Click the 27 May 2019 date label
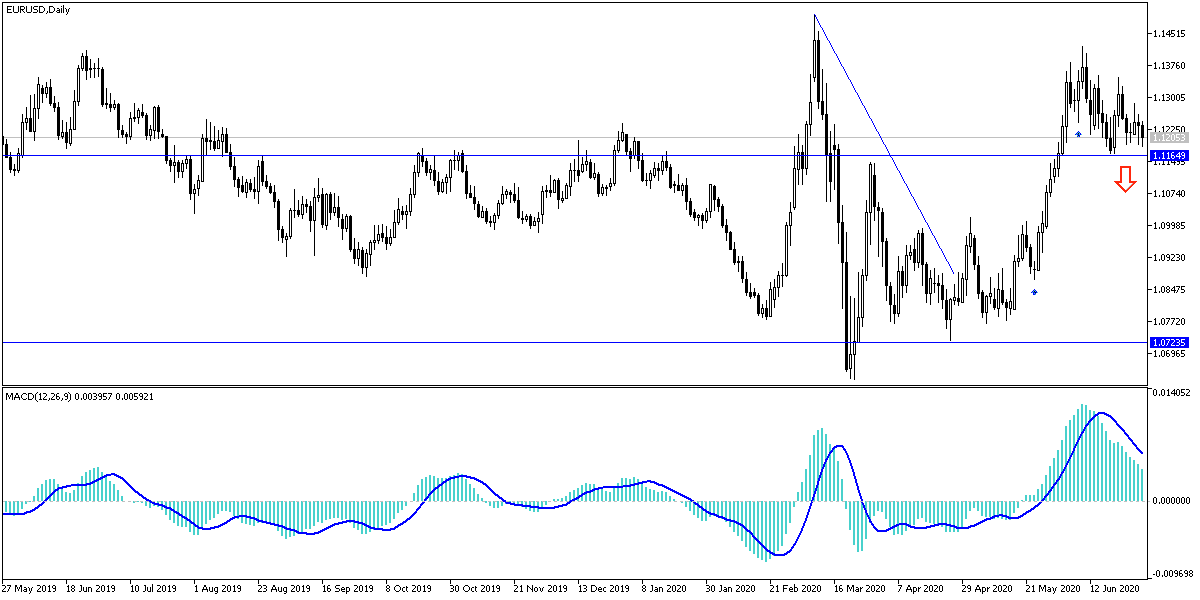Image resolution: width=1200 pixels, height=600 pixels. 28,589
